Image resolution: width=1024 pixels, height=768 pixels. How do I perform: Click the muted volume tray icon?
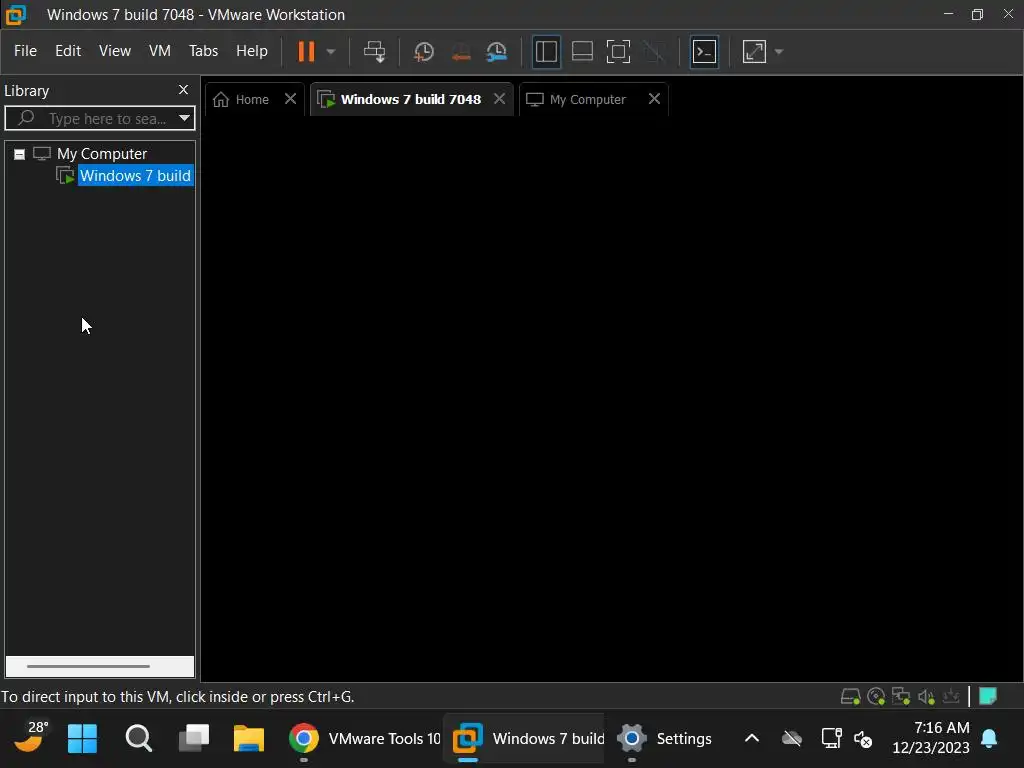(x=863, y=739)
